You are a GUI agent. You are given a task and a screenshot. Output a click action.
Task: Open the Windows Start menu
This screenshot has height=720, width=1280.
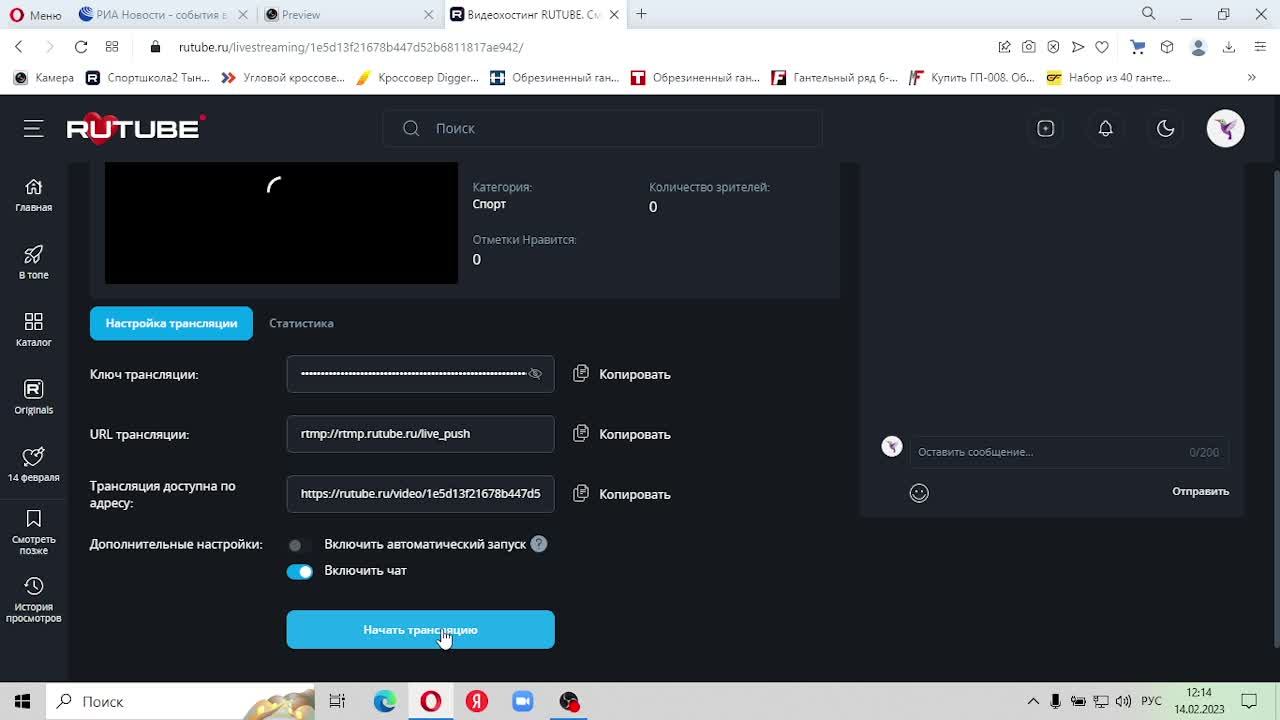pyautogui.click(x=22, y=701)
